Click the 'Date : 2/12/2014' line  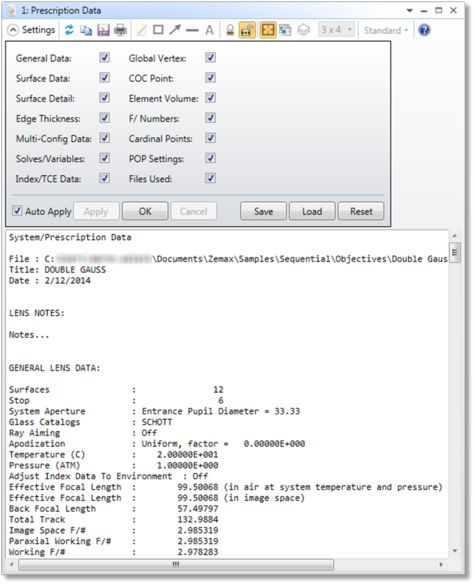(x=50, y=280)
